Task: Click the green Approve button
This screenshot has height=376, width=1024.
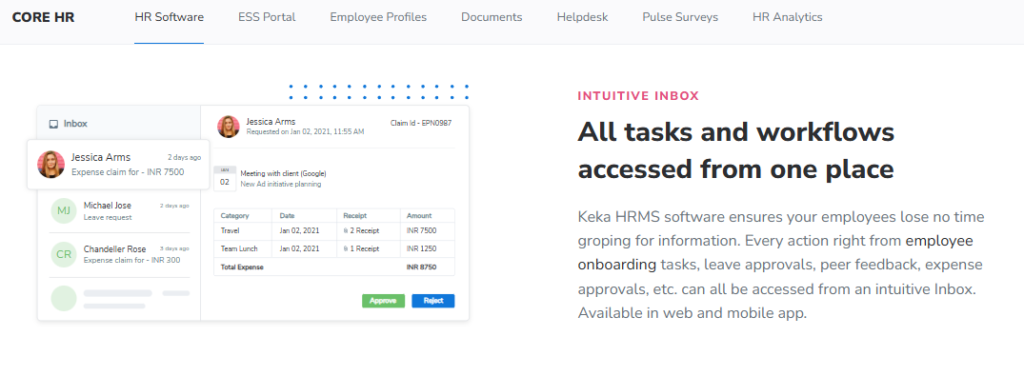Action: click(x=383, y=301)
